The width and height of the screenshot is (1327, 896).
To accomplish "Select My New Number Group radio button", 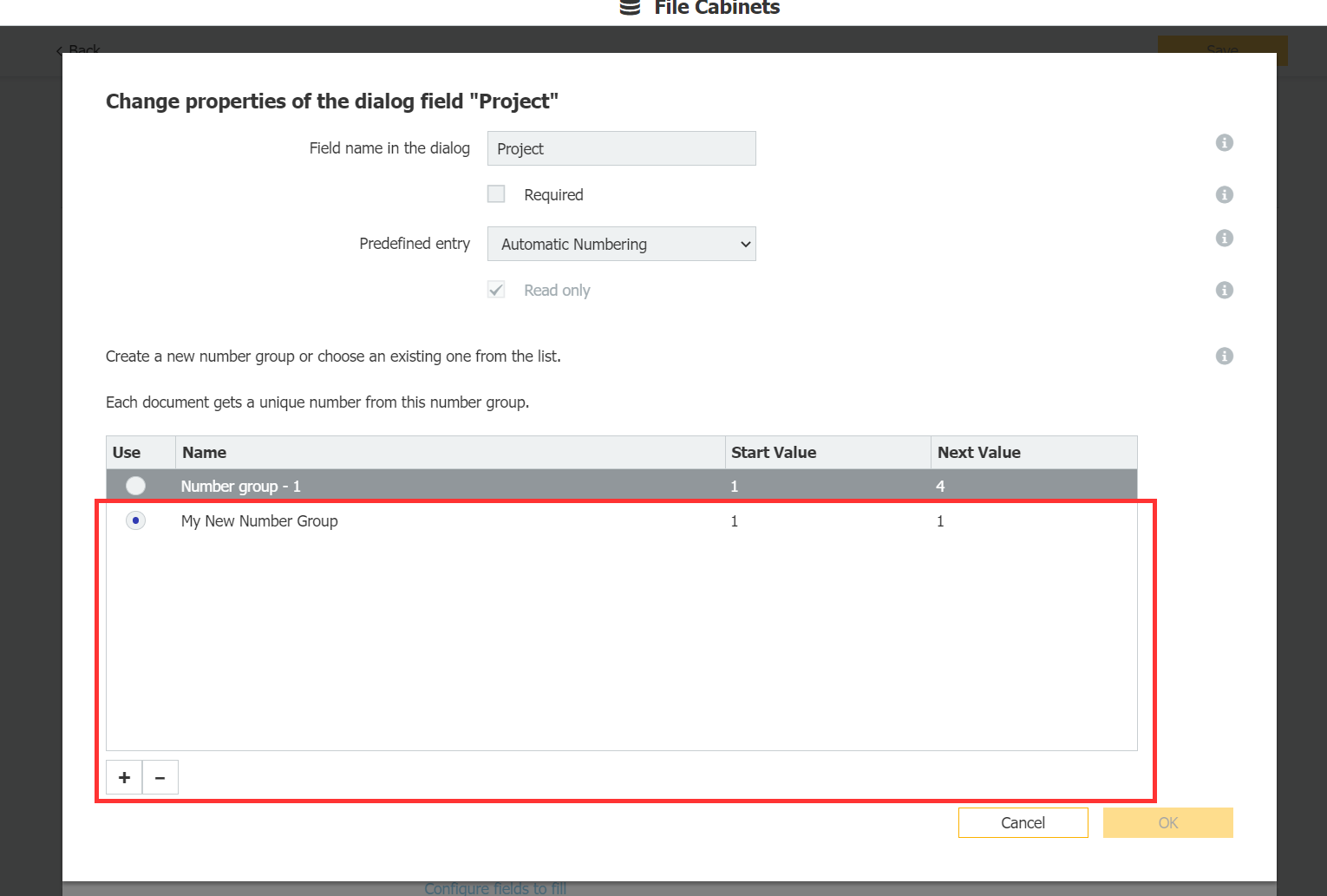I will click(135, 520).
